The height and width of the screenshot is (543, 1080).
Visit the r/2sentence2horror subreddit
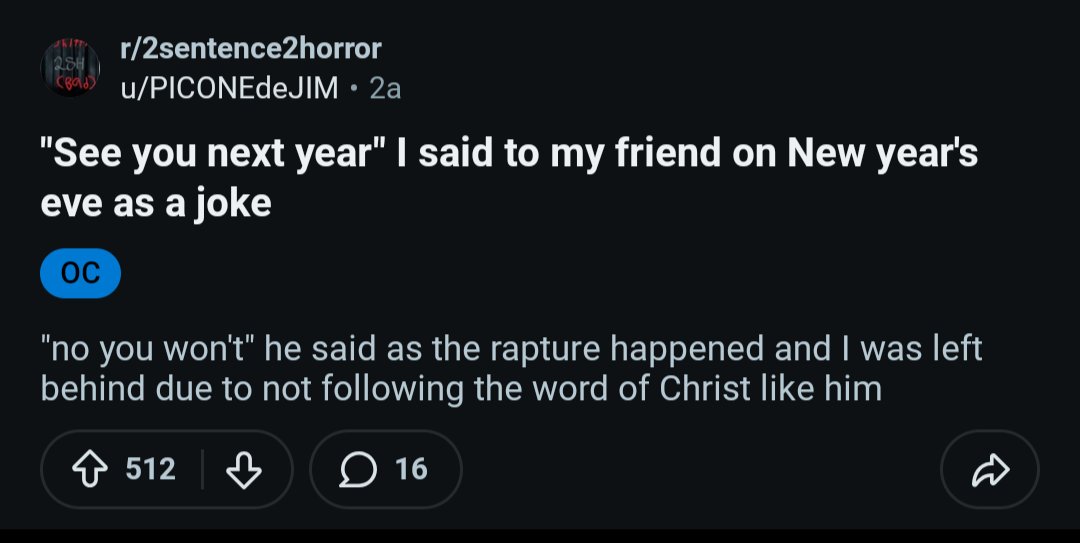251,48
